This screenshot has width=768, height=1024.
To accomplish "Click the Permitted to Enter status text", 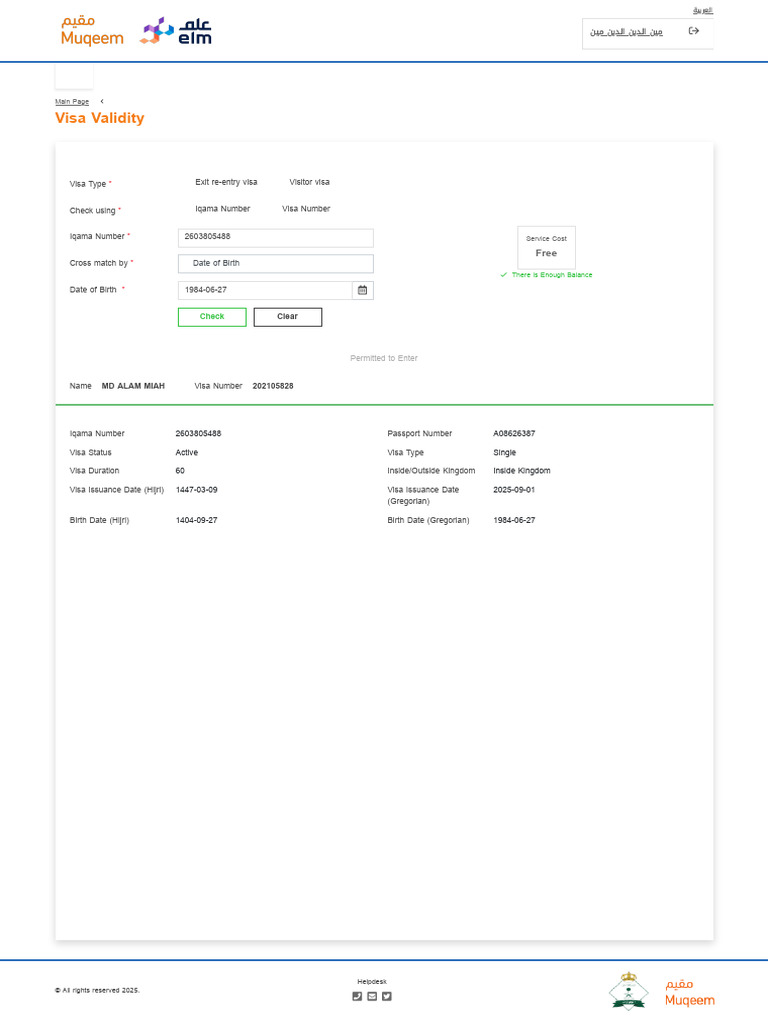I will pyautogui.click(x=384, y=358).
